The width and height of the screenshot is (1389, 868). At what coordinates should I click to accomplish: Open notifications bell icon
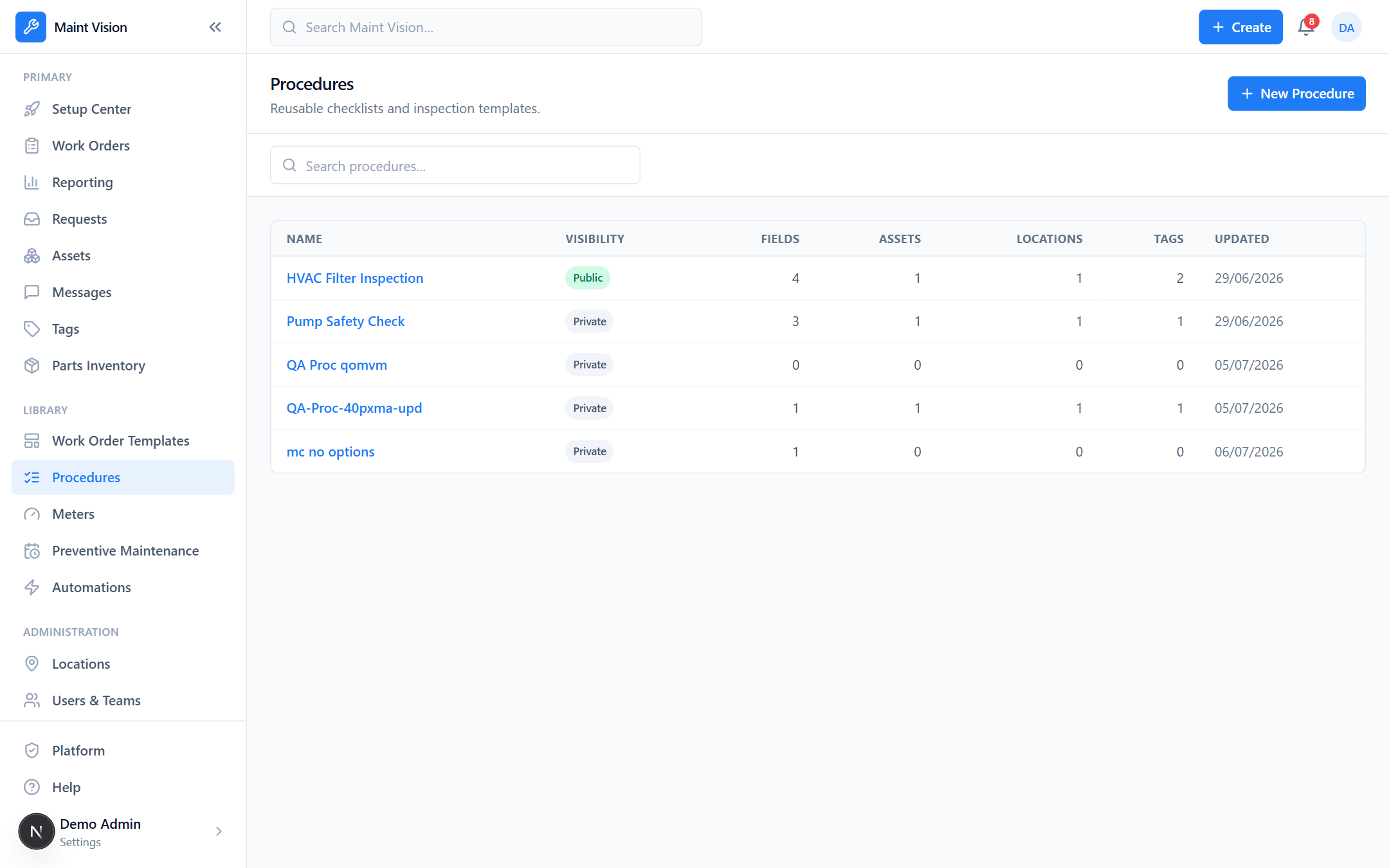[1306, 27]
